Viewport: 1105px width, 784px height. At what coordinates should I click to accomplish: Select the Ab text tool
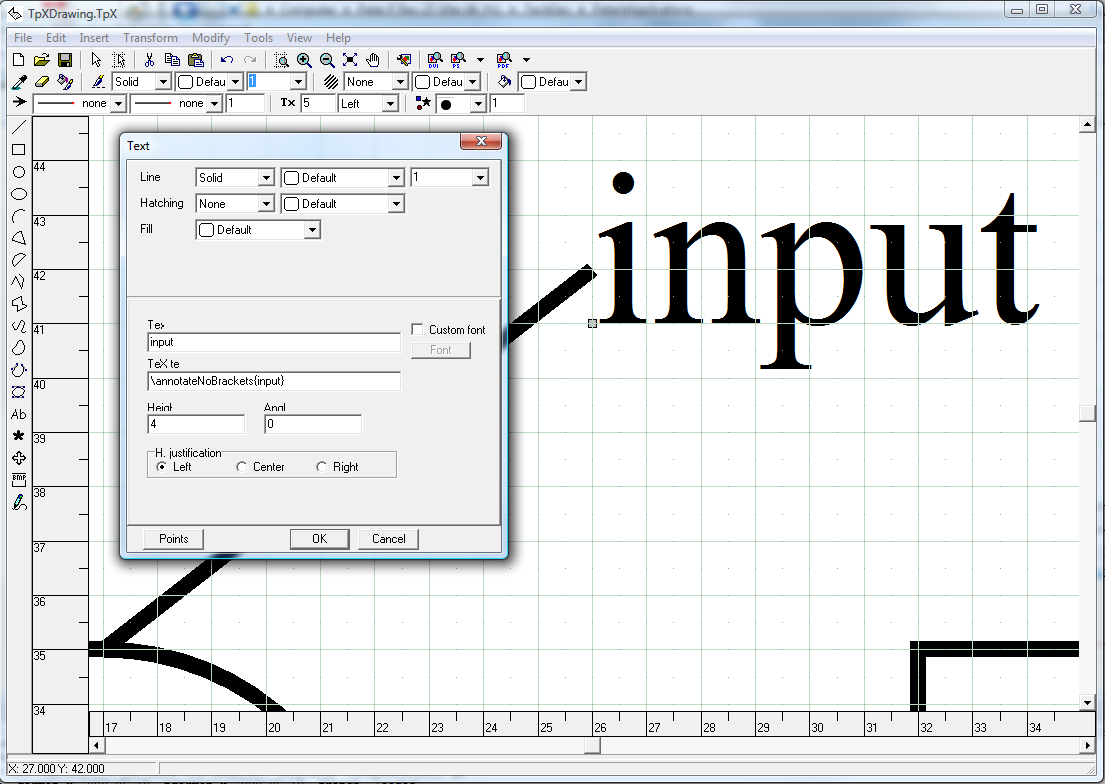click(18, 414)
